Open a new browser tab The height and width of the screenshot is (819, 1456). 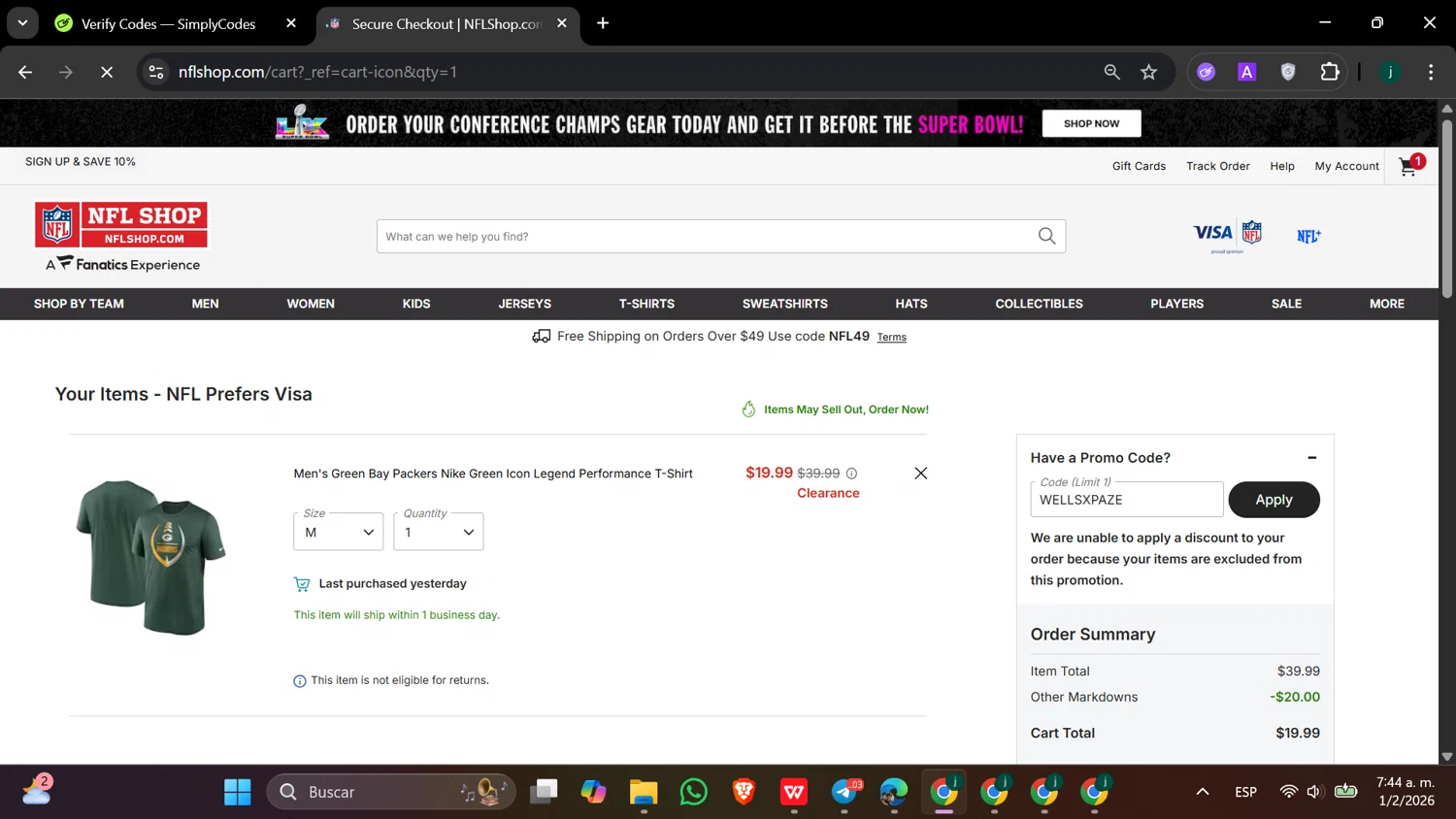pyautogui.click(x=603, y=23)
